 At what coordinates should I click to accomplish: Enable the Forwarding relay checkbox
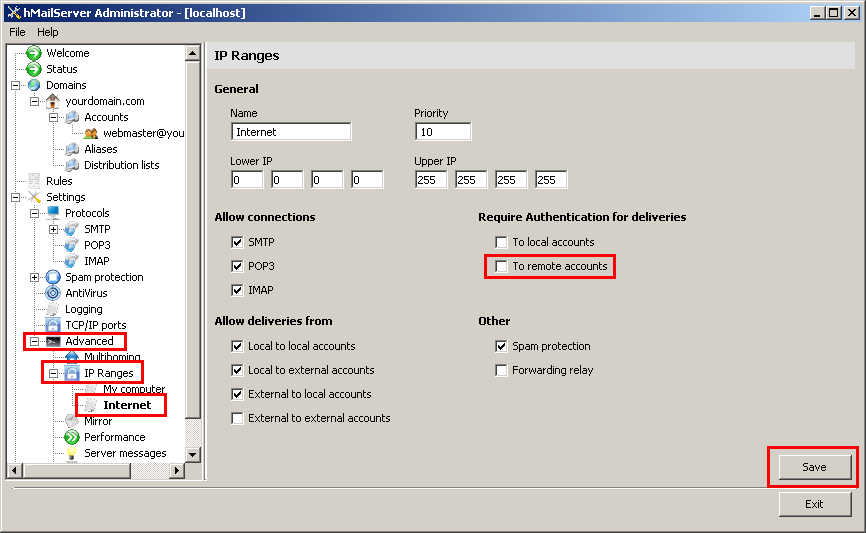click(501, 370)
